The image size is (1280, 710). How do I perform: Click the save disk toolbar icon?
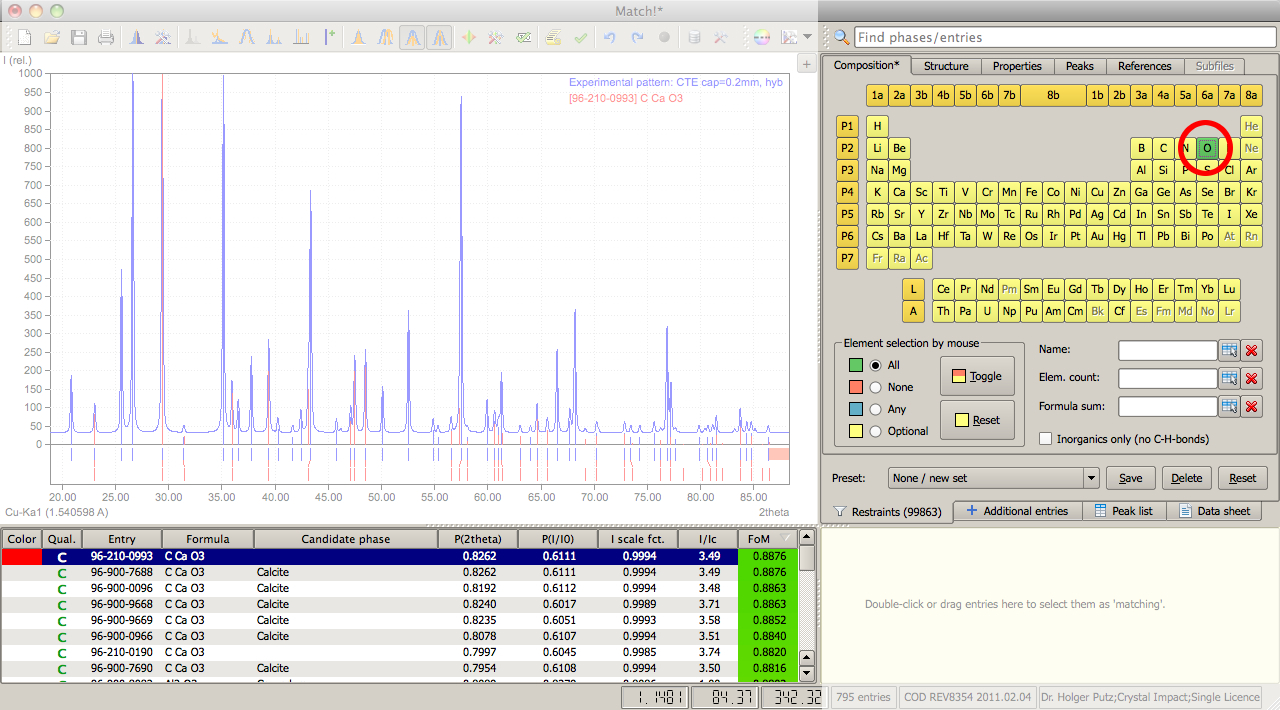[x=78, y=38]
